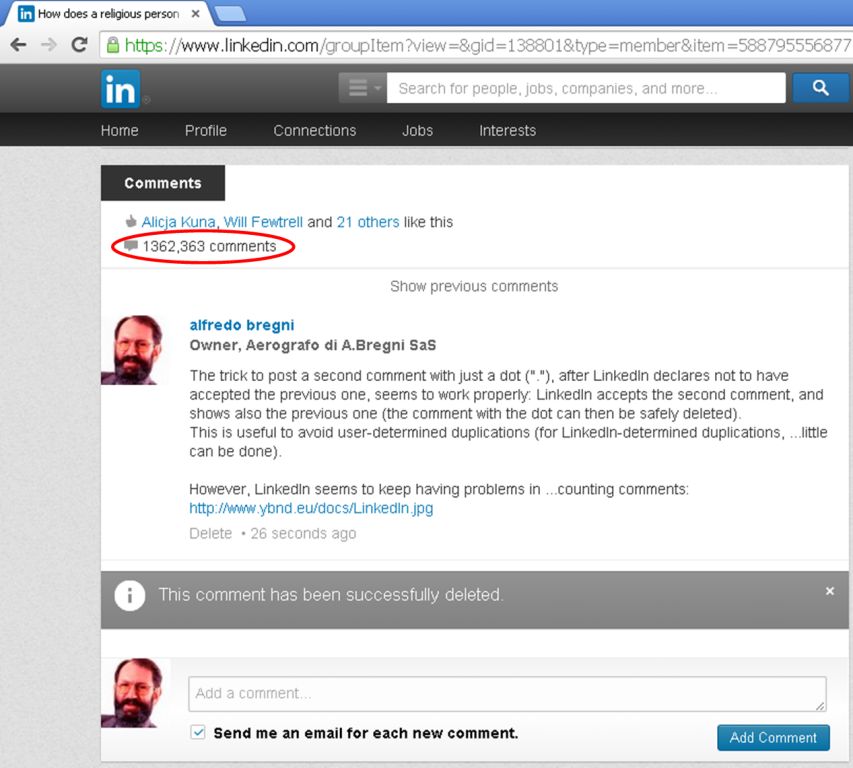Show the '21 others' who liked this
Image resolution: width=853 pixels, height=768 pixels.
(x=368, y=222)
